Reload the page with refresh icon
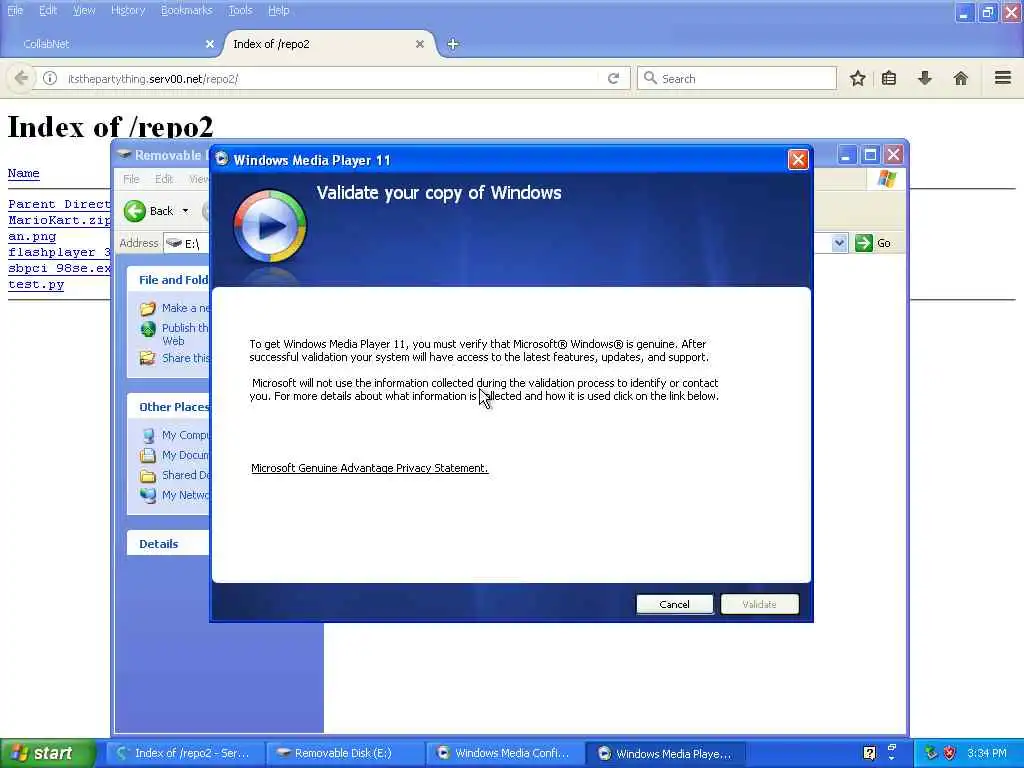The width and height of the screenshot is (1024, 768). (613, 78)
